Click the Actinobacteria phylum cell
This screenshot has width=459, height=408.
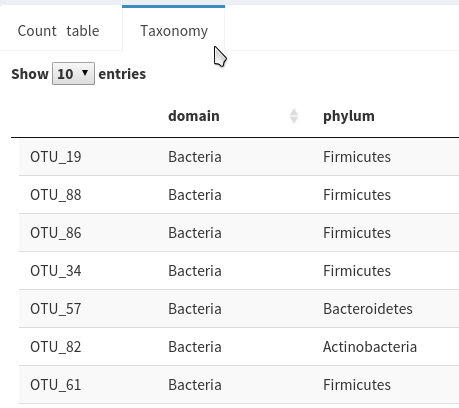[370, 347]
